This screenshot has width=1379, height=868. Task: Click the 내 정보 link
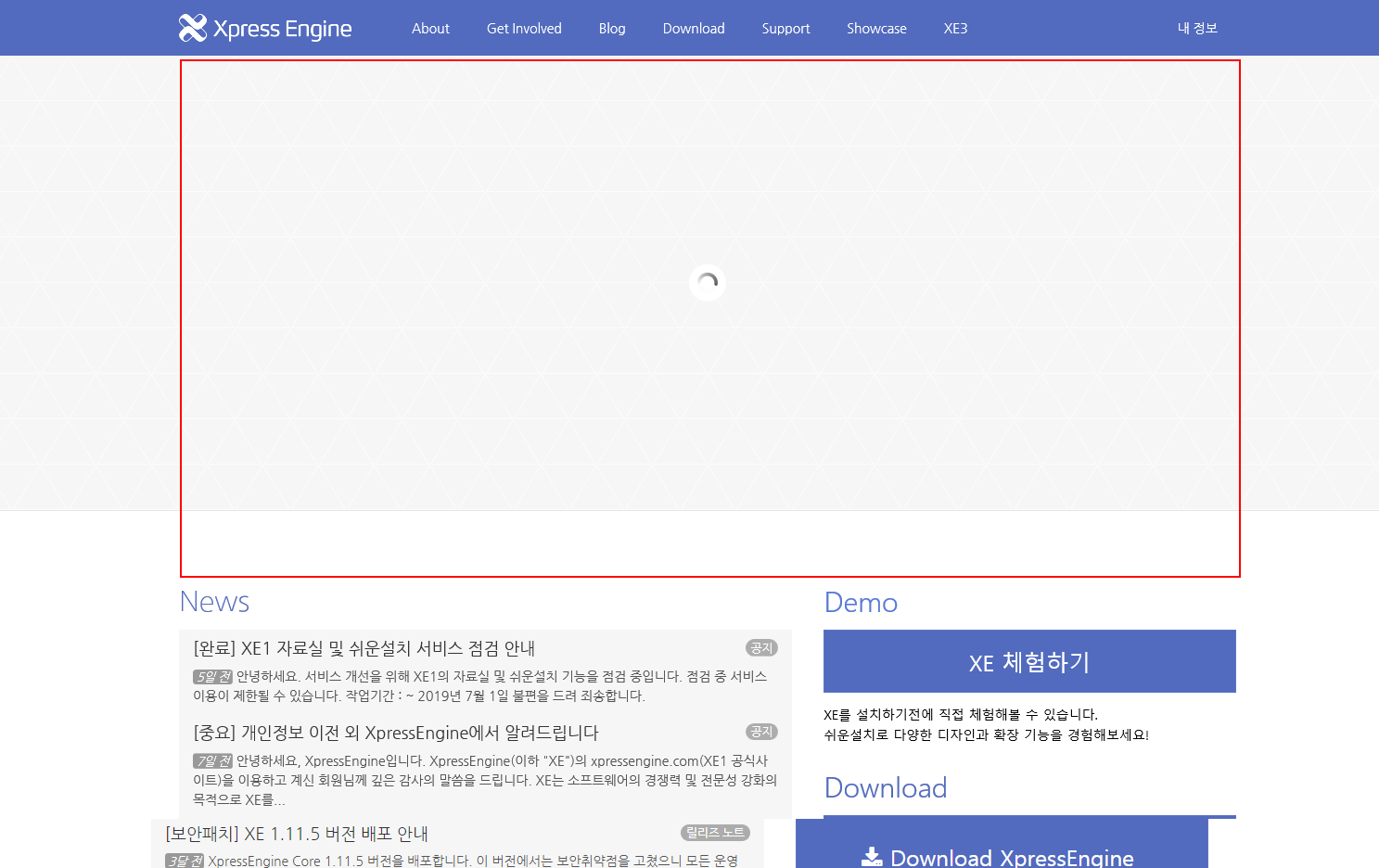1197,28
